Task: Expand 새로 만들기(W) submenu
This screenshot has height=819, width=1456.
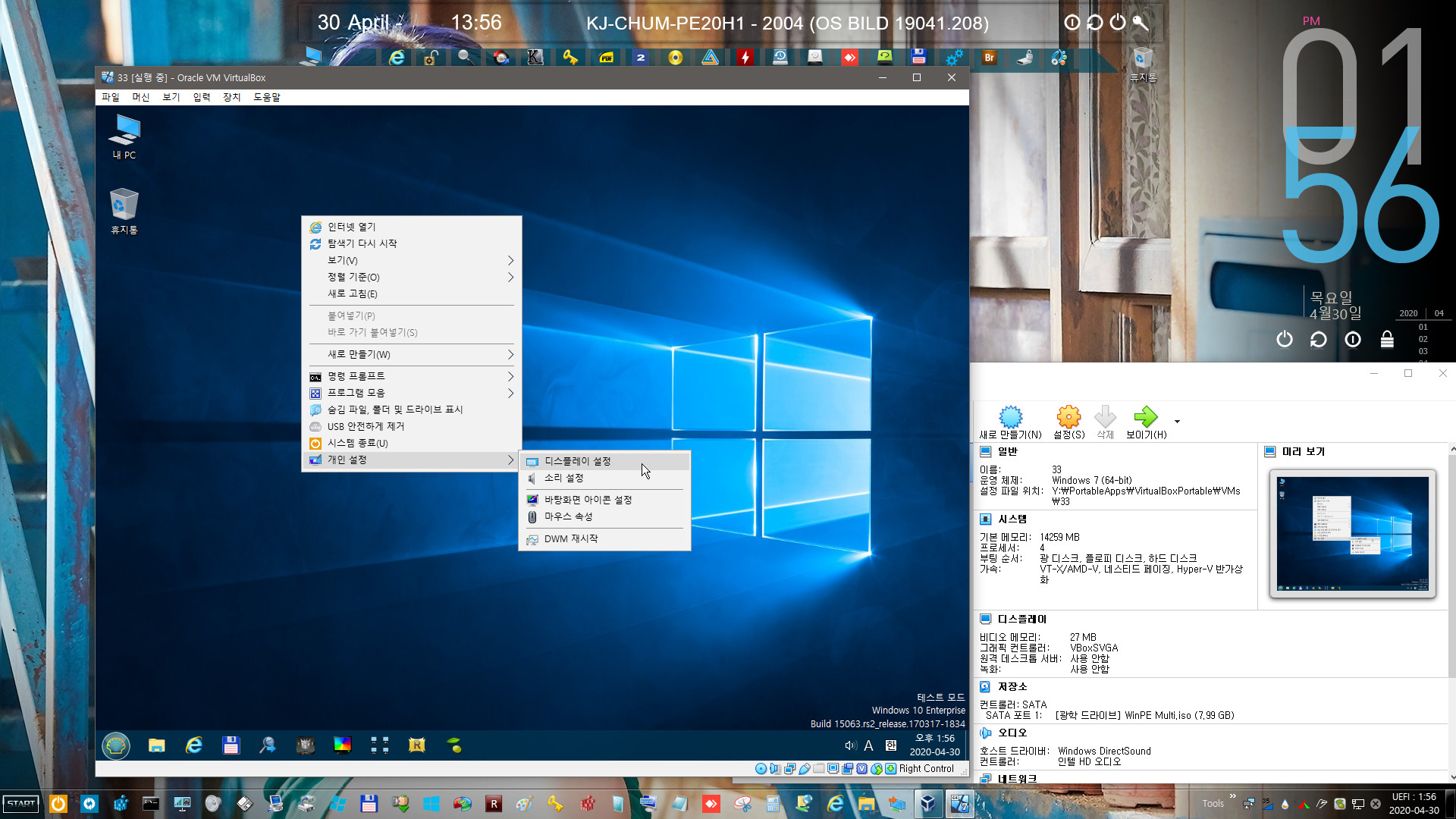Action: pyautogui.click(x=411, y=354)
